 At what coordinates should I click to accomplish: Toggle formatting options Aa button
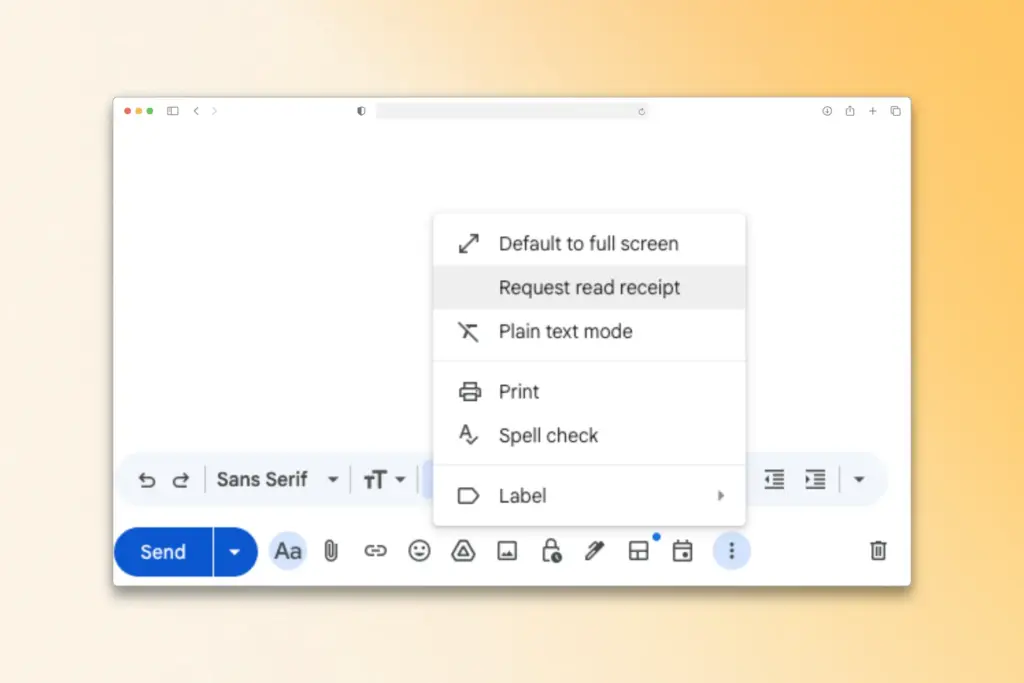[x=288, y=551]
